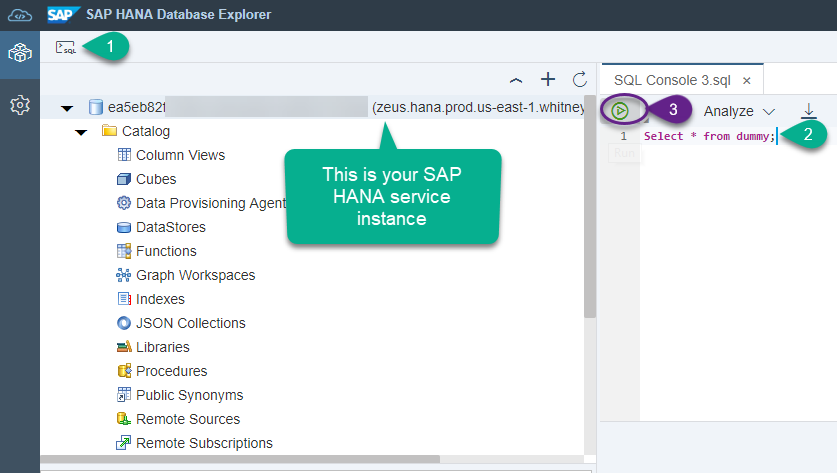This screenshot has width=837, height=473.
Task: Collapse the Catalog folder
Action: pos(81,132)
